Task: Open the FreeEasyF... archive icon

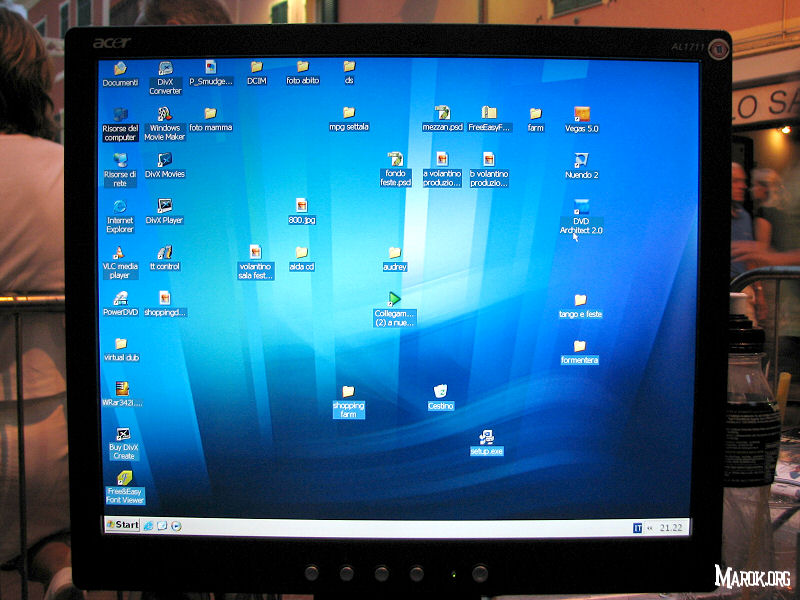Action: point(489,119)
